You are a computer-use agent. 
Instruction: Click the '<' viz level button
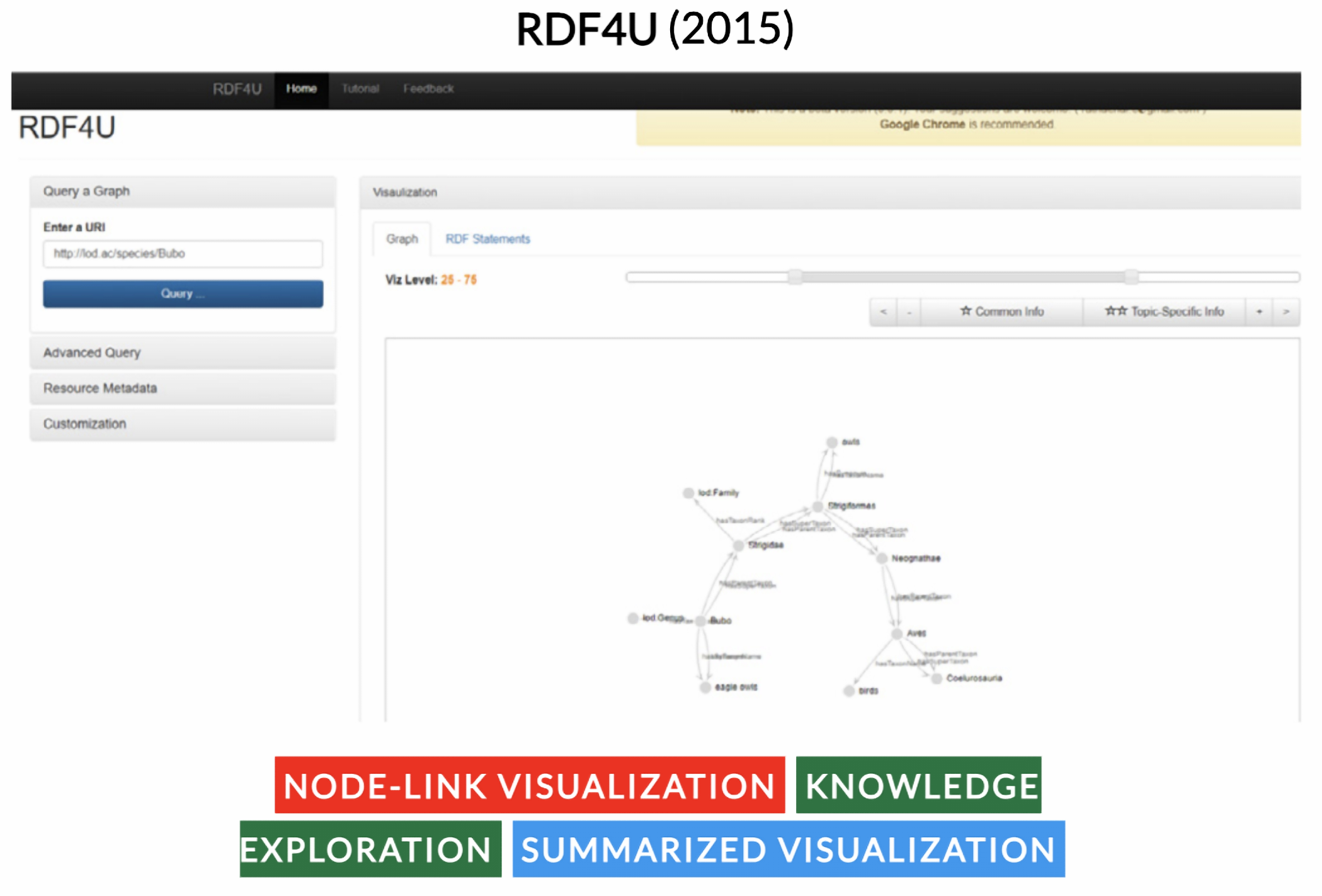click(x=884, y=312)
